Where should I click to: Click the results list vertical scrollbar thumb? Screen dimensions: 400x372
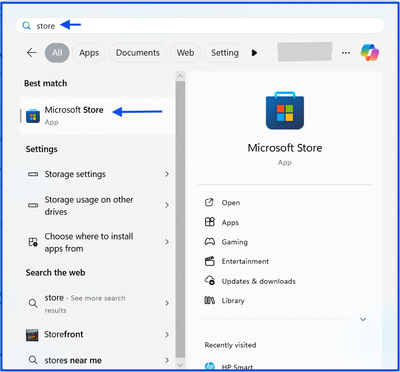[x=180, y=219]
